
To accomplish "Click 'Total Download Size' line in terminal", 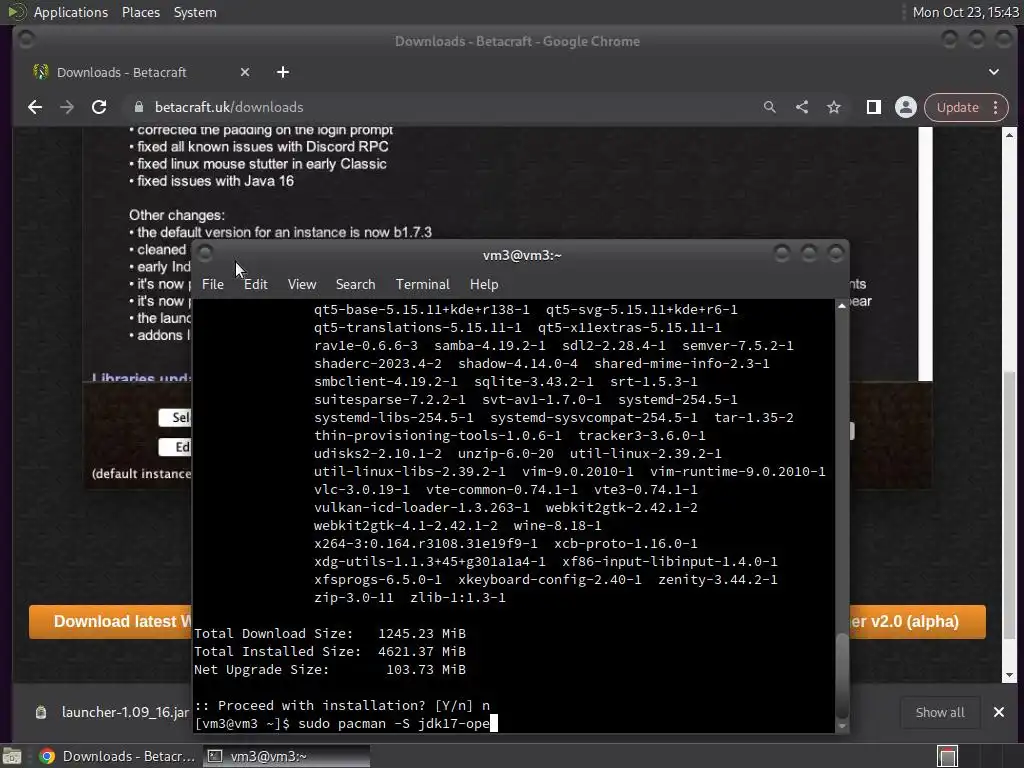I will [330, 633].
